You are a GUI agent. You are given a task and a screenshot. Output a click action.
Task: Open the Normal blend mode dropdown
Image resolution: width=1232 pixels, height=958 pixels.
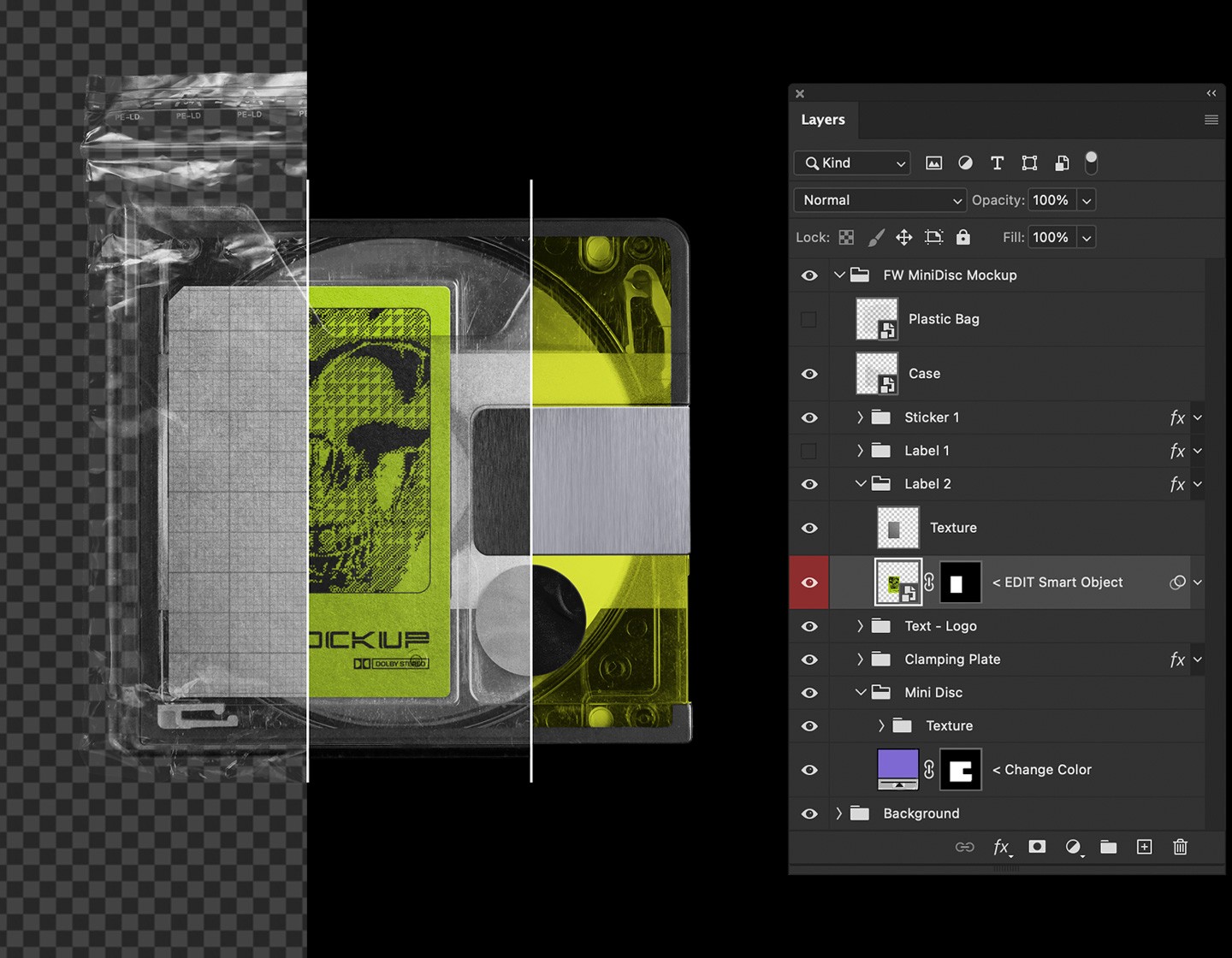point(879,199)
